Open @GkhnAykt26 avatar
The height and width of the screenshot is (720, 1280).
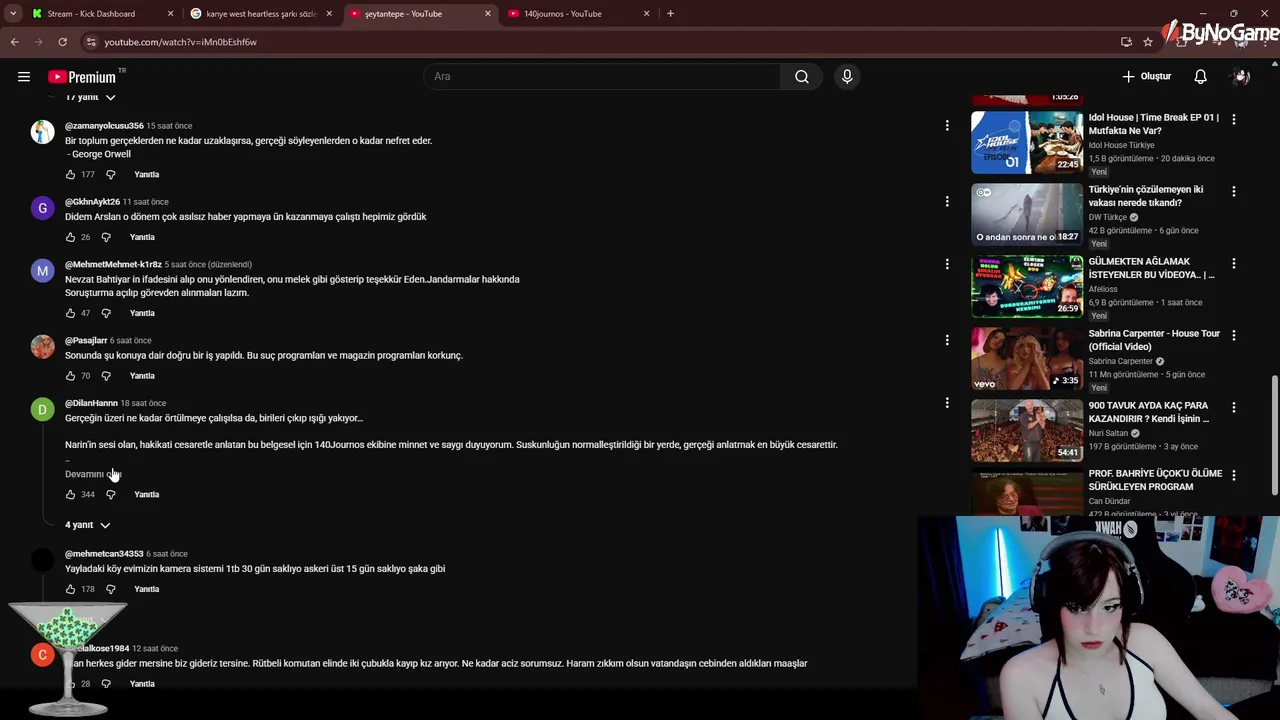point(42,208)
